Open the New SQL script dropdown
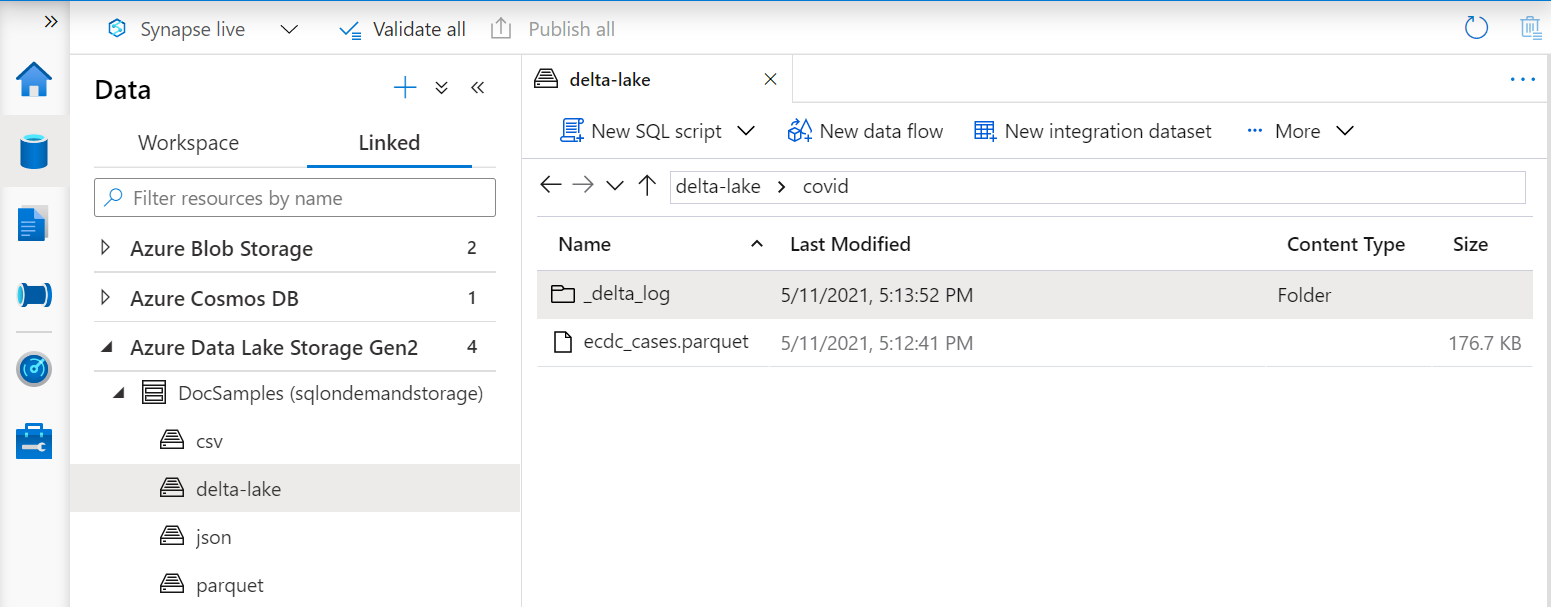The image size is (1551, 607). [x=746, y=130]
